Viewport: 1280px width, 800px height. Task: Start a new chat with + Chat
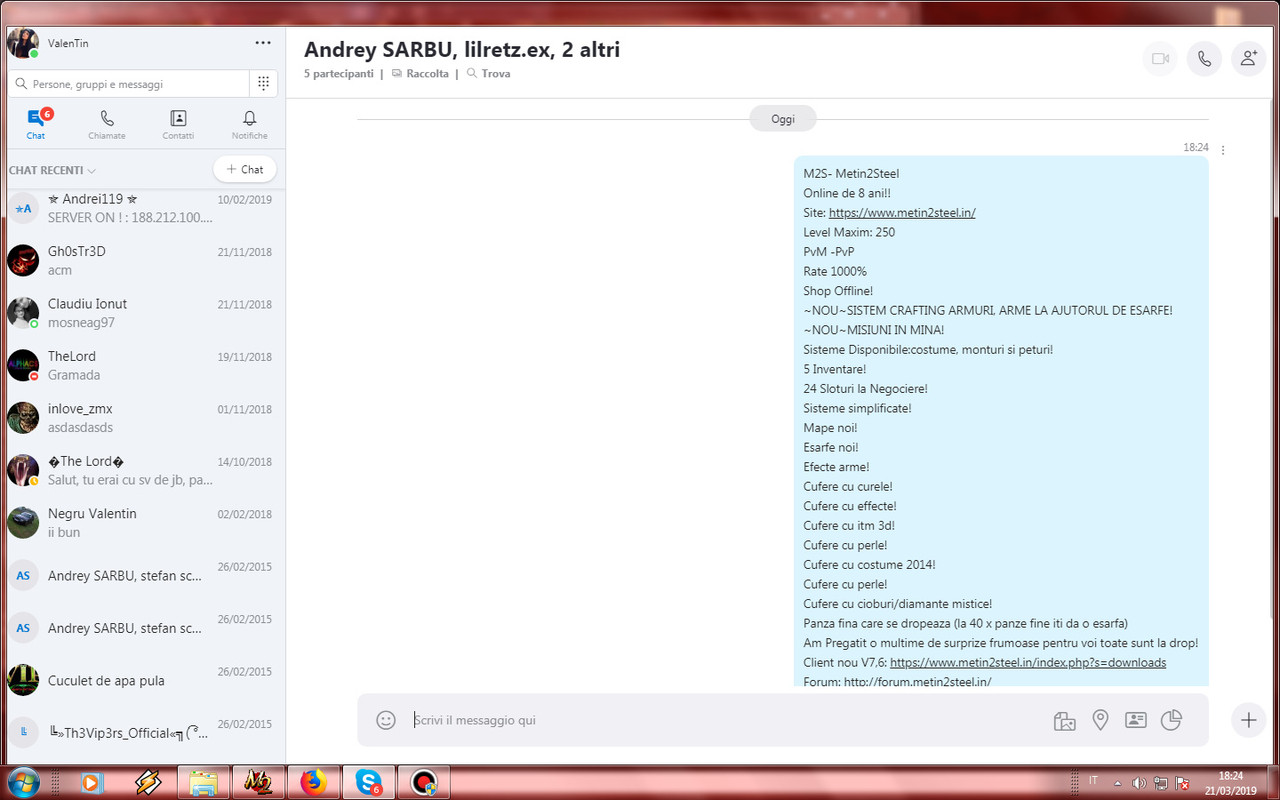(245, 170)
